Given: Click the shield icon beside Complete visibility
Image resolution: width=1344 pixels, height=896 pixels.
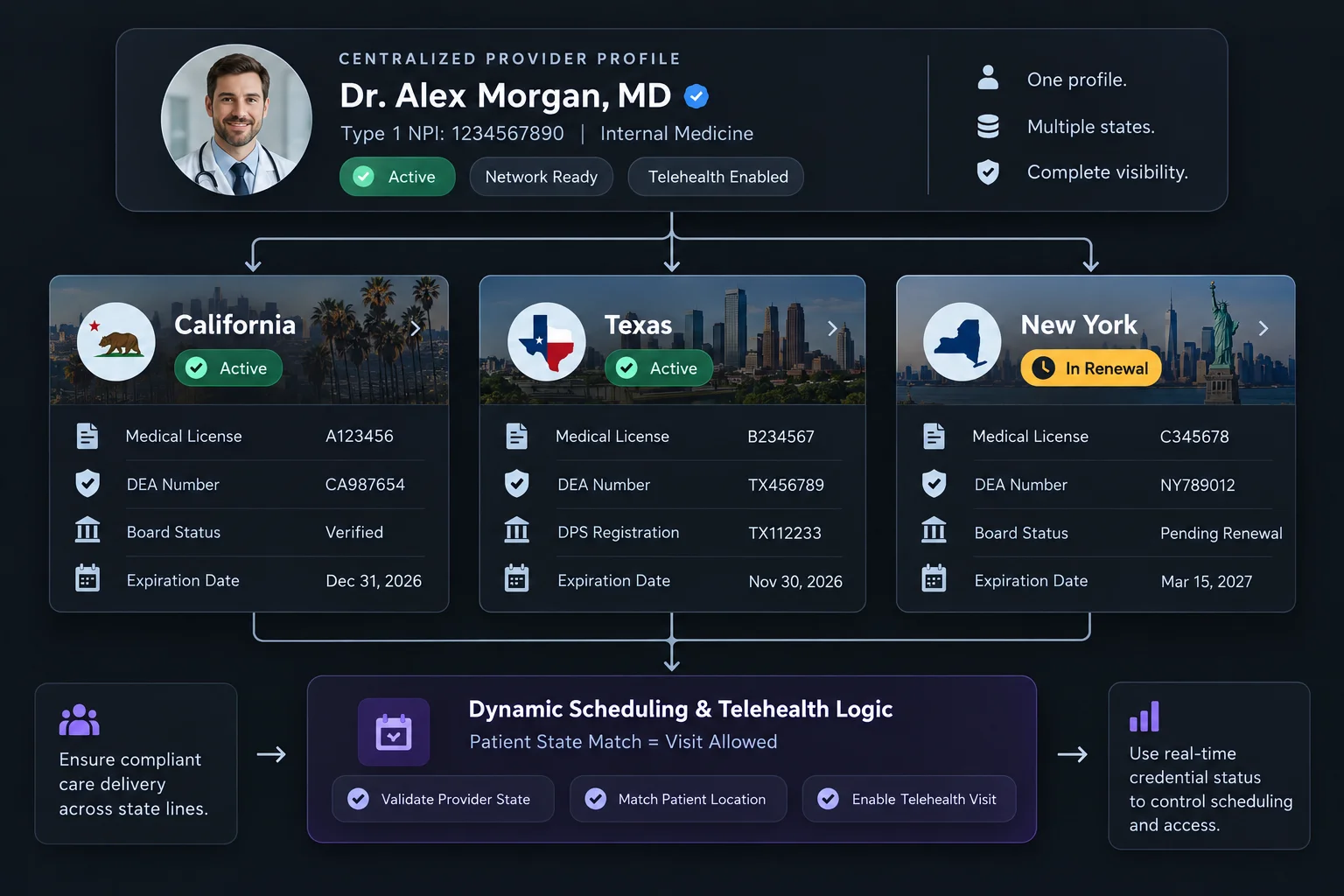Looking at the screenshot, I should 988,171.
